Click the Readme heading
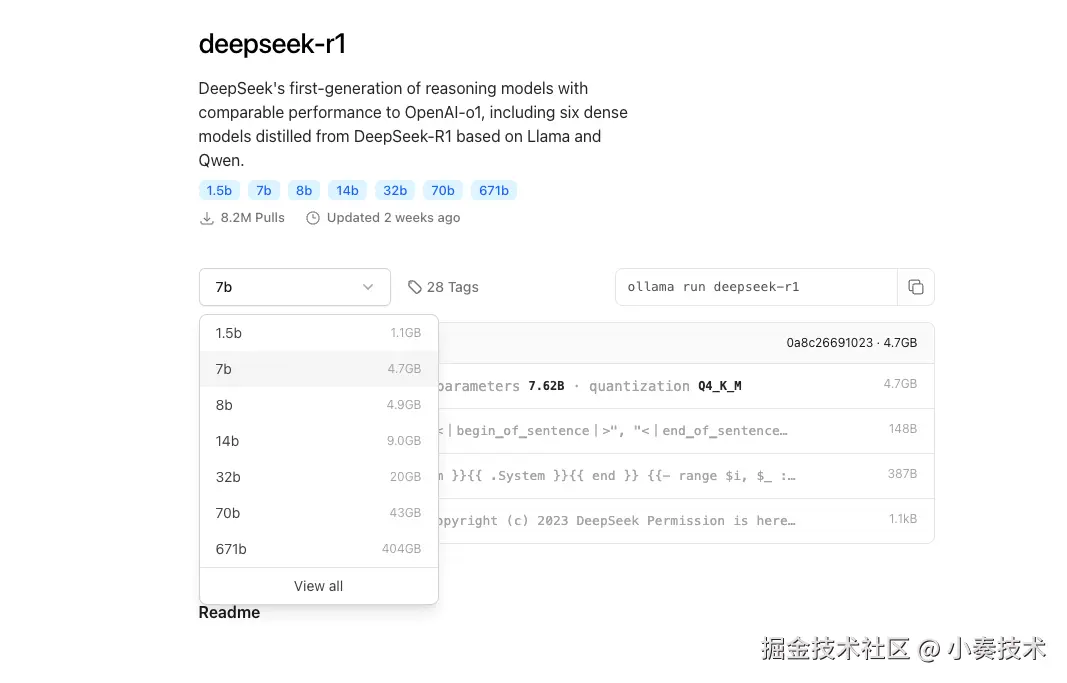The width and height of the screenshot is (1067, 683). point(229,613)
